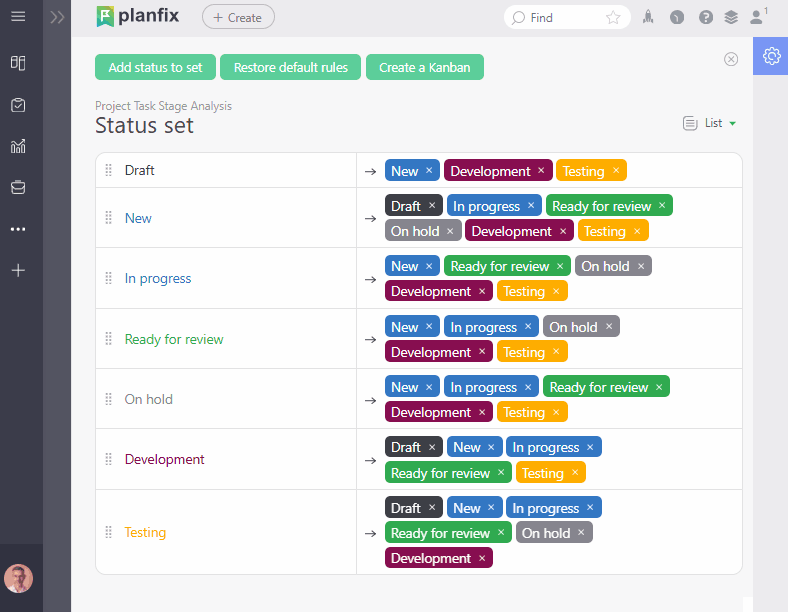Open the briefcase icon in sidebar

coord(18,187)
